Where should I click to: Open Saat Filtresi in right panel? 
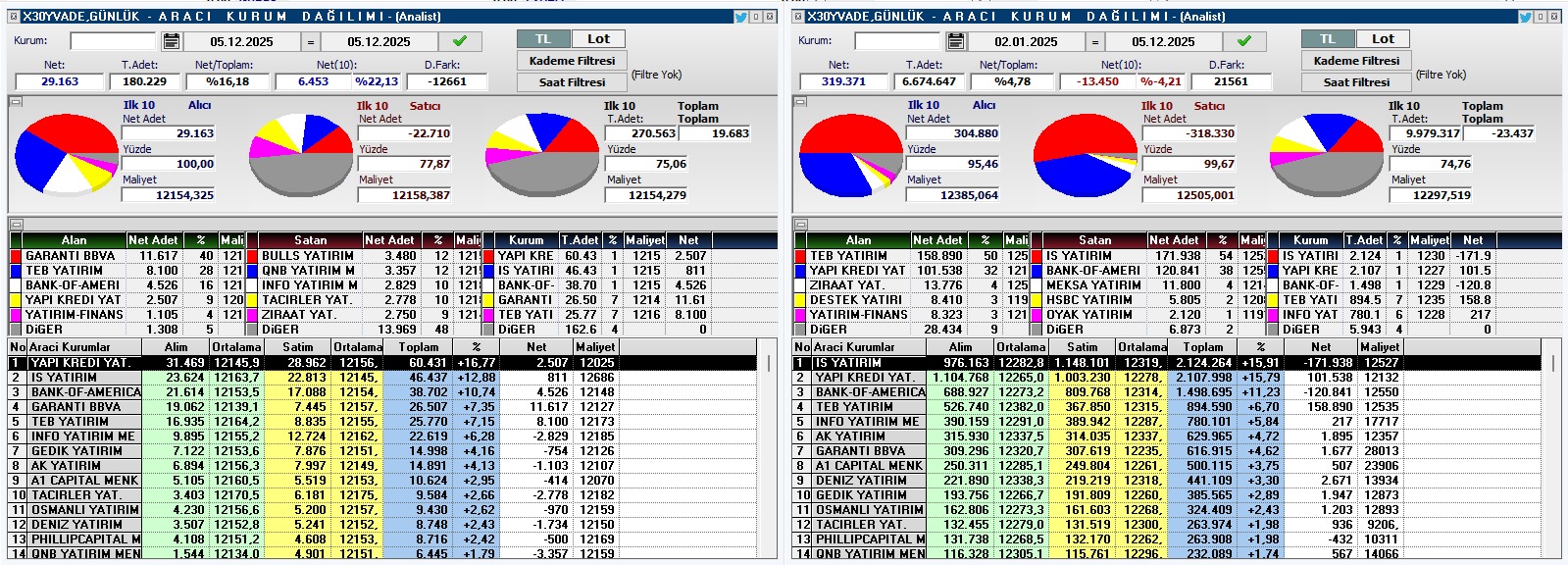coord(1356,82)
